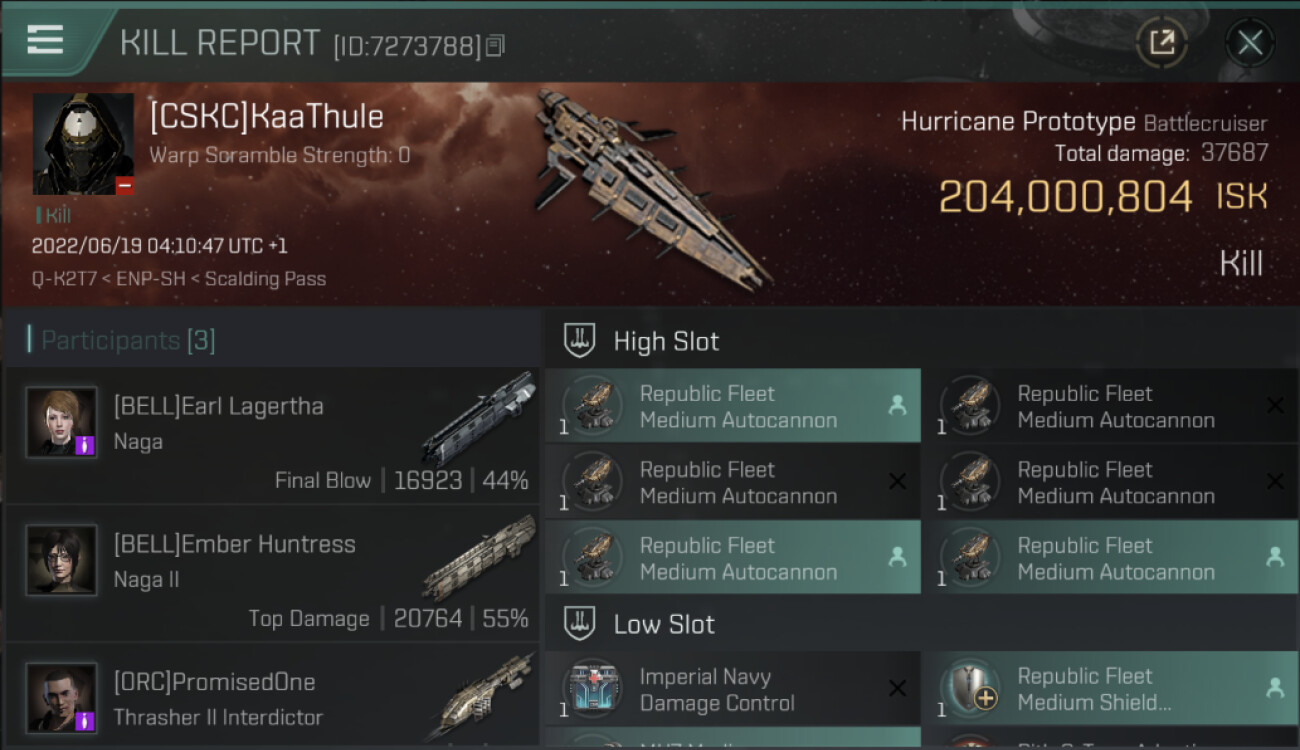Expand the Participants list header
This screenshot has width=1300, height=750.
(127, 340)
